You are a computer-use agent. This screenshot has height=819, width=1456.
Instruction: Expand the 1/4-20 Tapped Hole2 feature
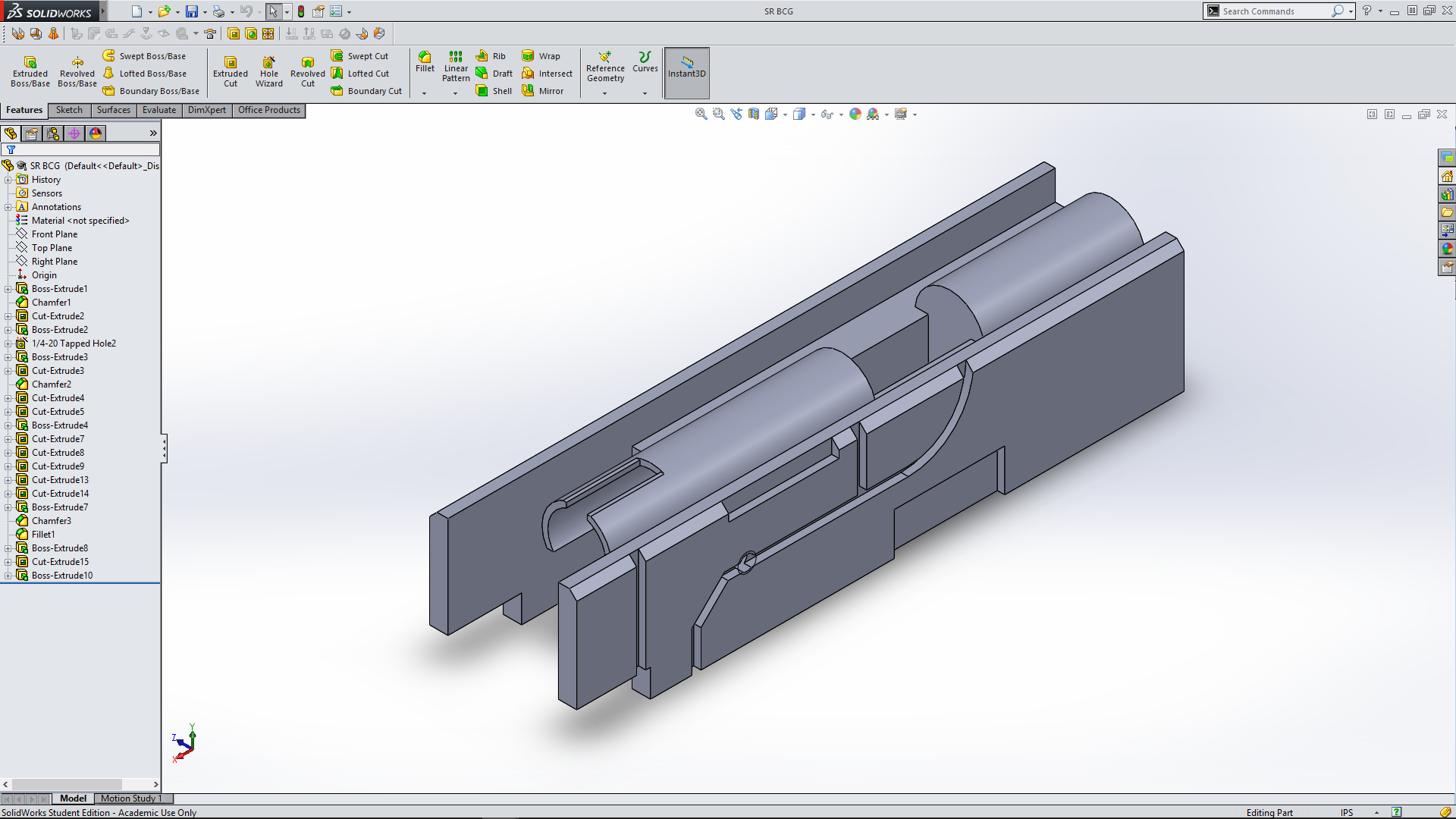point(8,344)
